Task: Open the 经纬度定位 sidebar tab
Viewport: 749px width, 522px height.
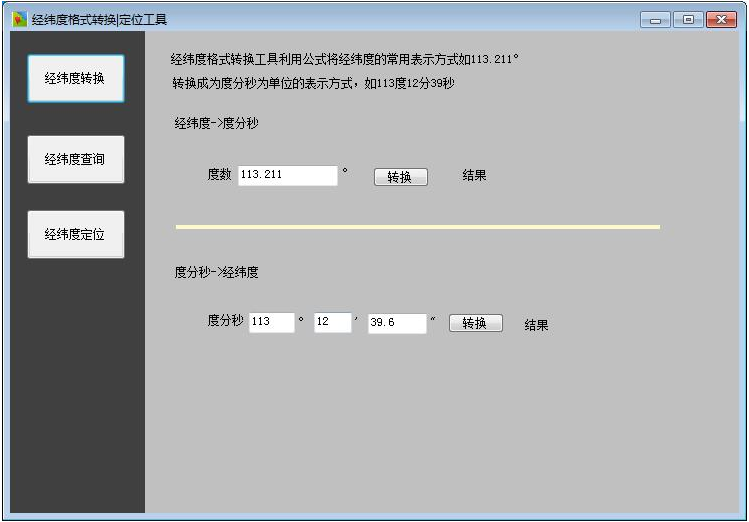Action: tap(76, 234)
